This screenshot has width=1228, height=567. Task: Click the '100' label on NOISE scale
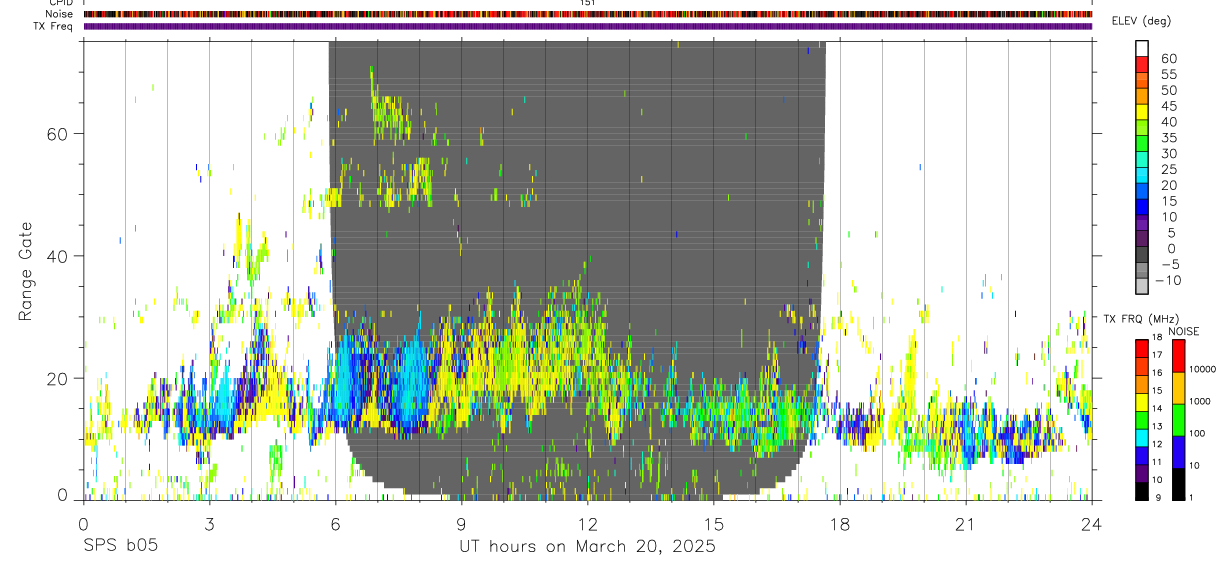[1197, 433]
